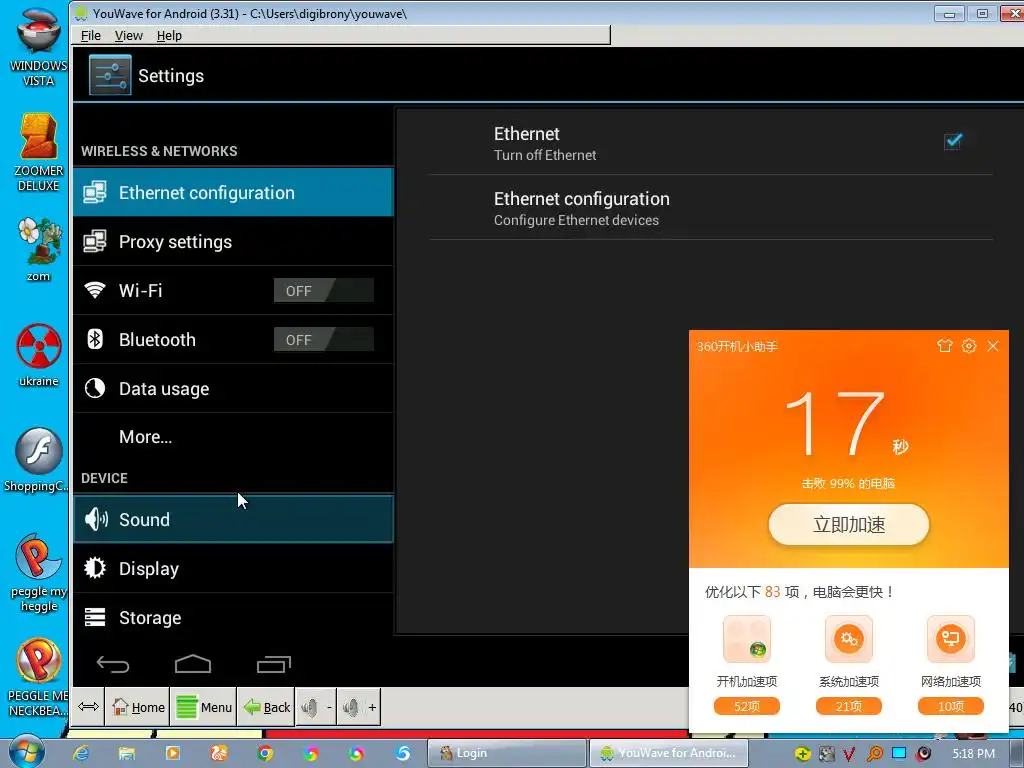Click the Bluetooth icon in Settings
The image size is (1024, 768).
point(95,339)
